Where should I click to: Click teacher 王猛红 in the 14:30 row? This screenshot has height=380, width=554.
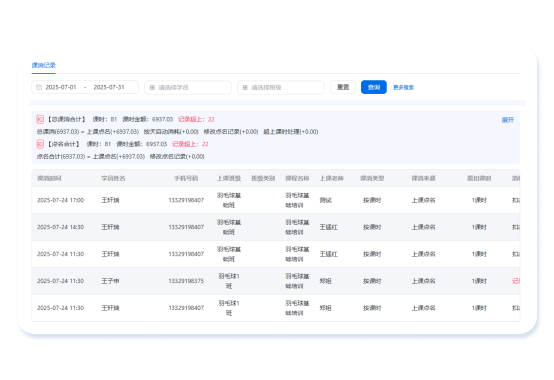[x=329, y=227]
